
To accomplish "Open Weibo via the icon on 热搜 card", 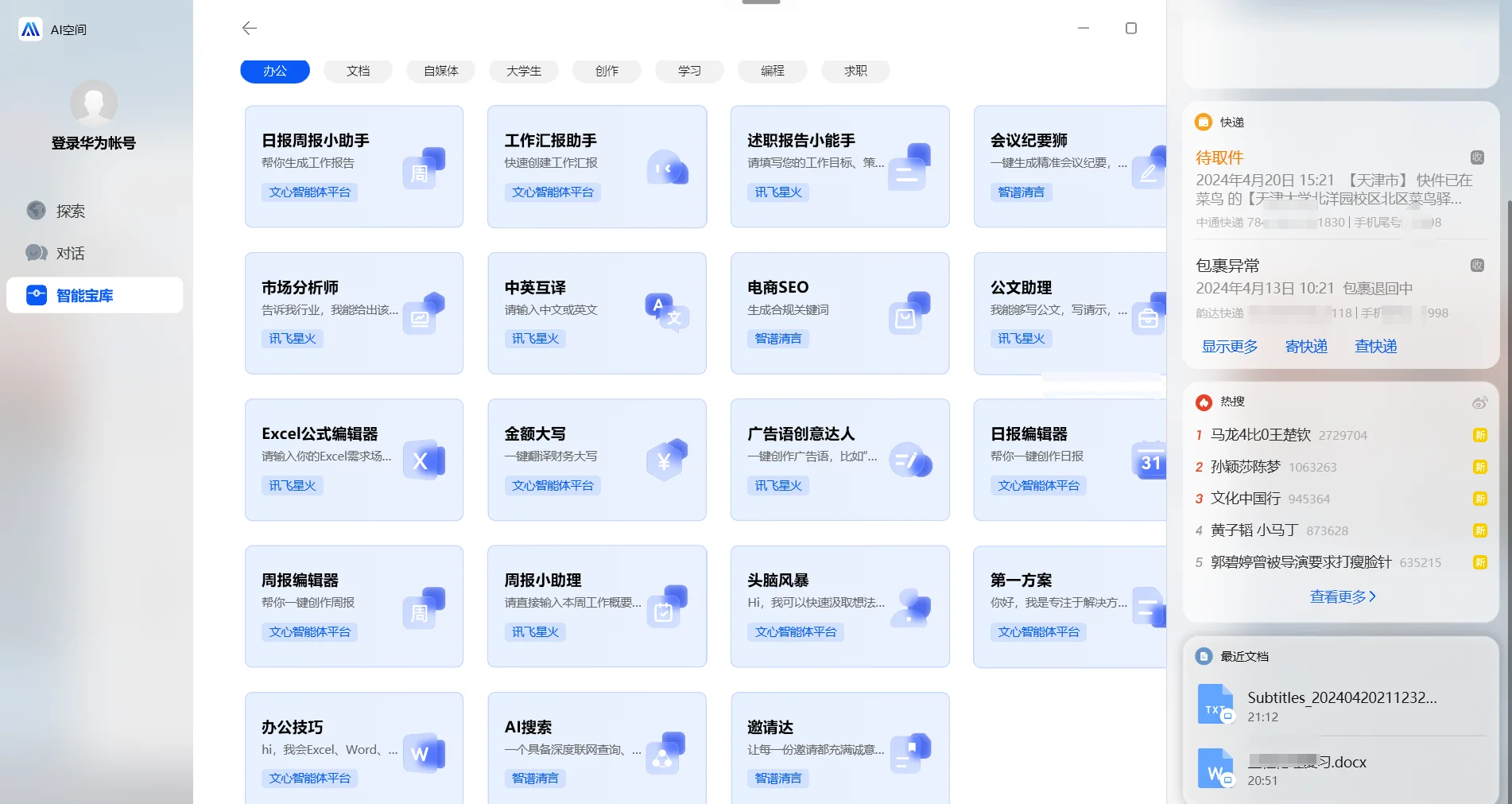I will click(x=1479, y=402).
